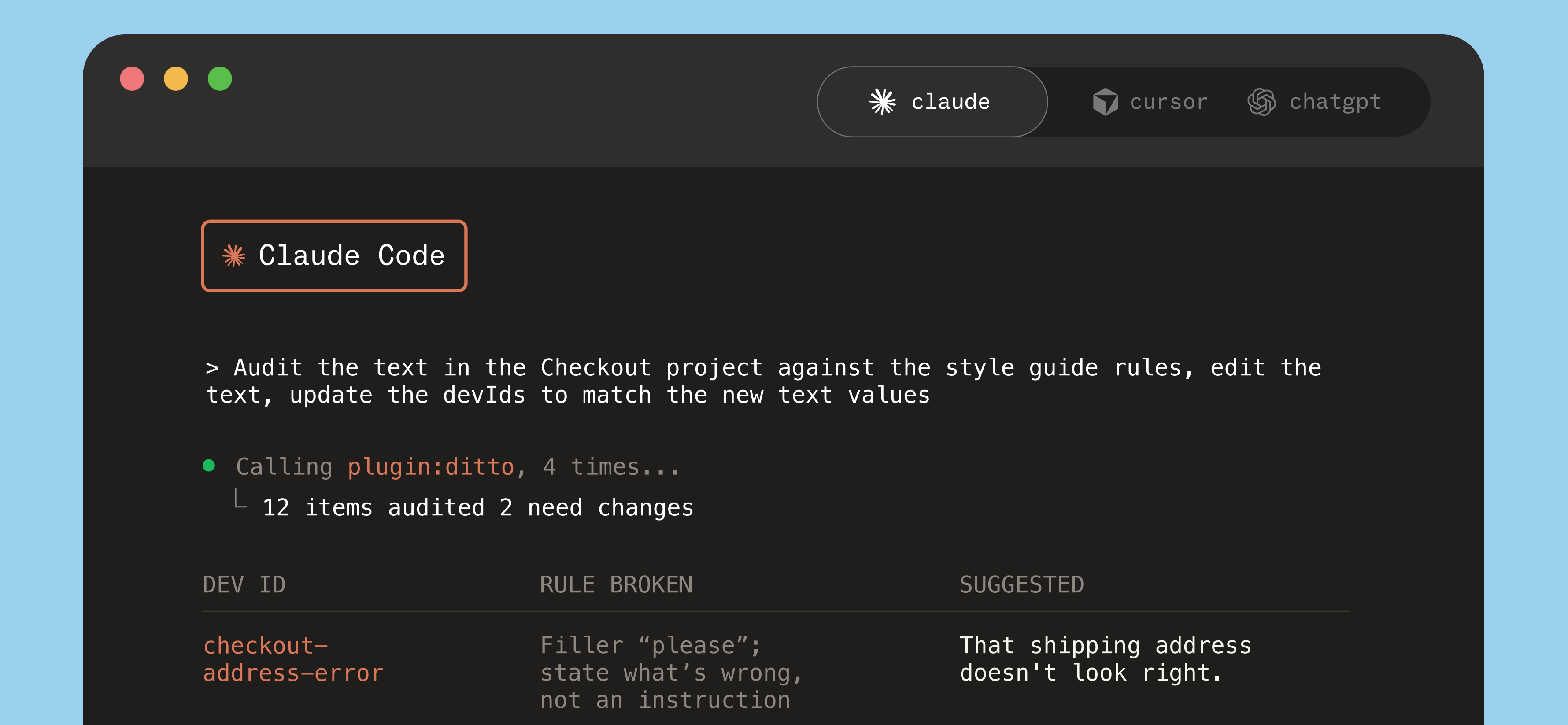
Task: Switch to the cursor tab
Action: (1150, 102)
